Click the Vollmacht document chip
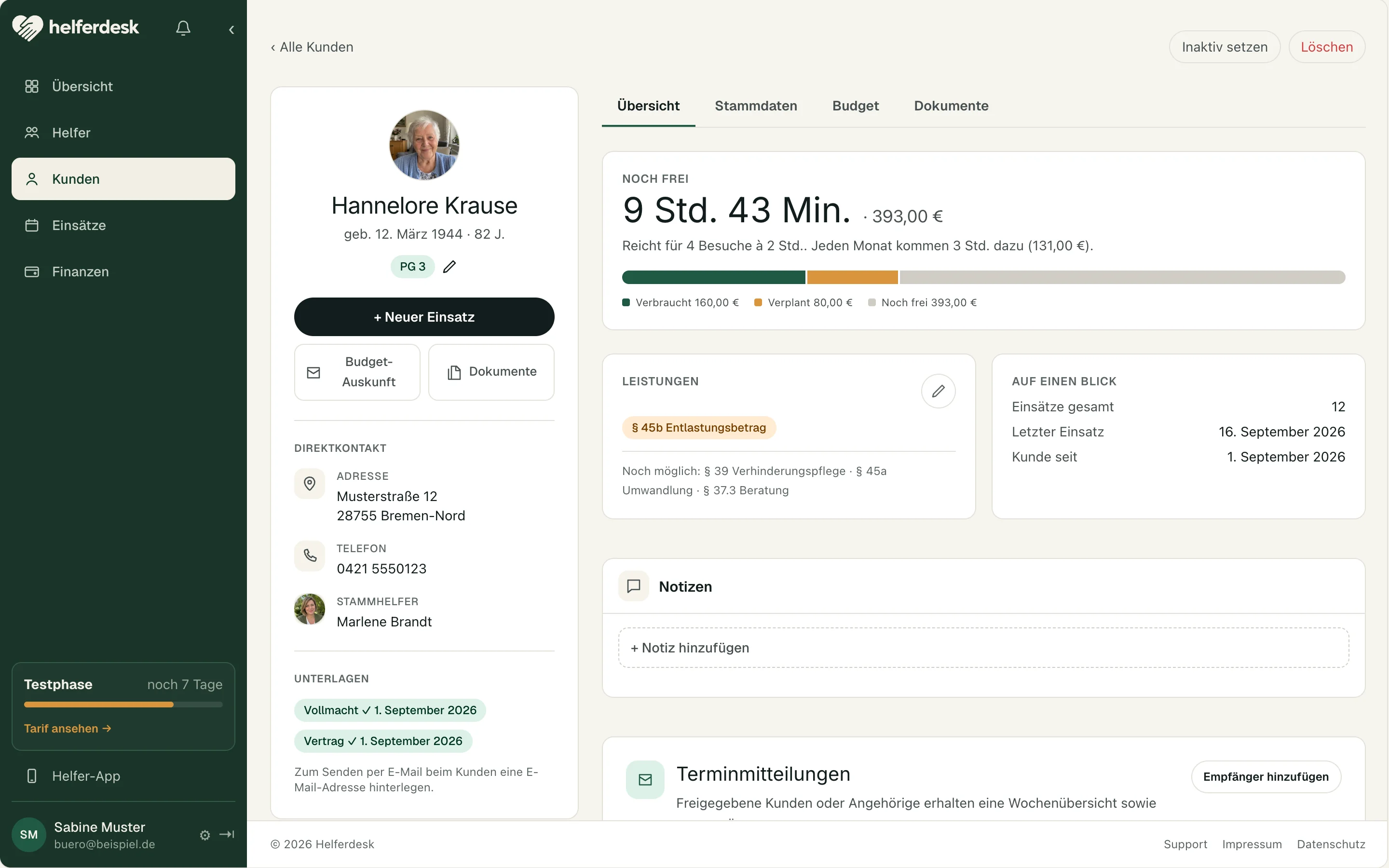 pos(390,710)
